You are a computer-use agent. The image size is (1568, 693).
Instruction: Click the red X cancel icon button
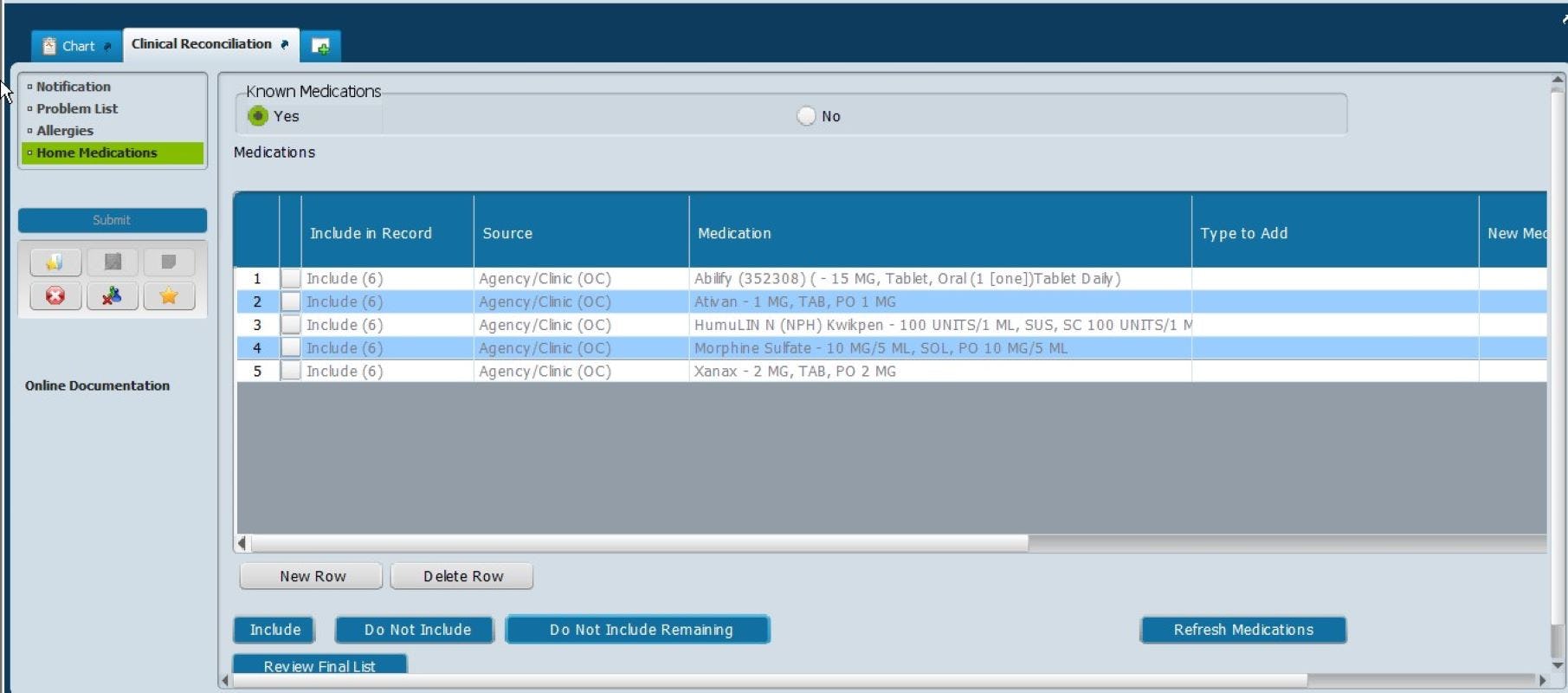55,296
